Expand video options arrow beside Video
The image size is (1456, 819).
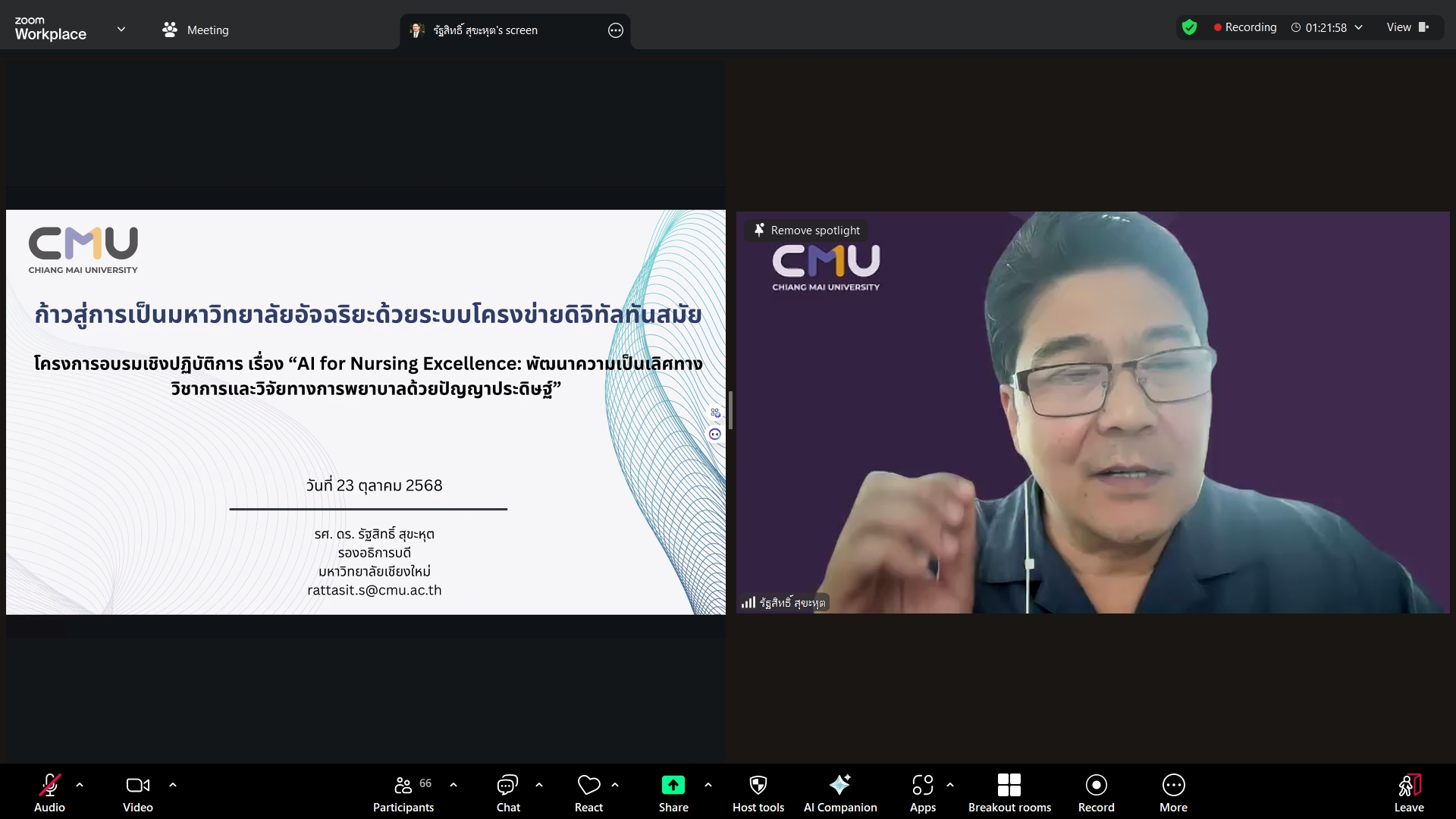point(173,785)
